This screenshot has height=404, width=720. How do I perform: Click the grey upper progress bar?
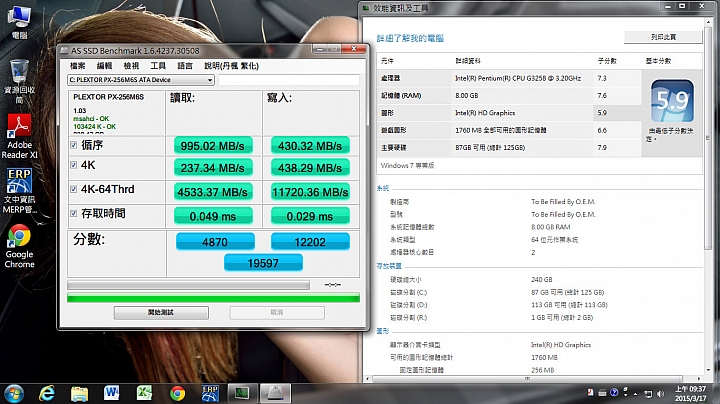pos(188,285)
